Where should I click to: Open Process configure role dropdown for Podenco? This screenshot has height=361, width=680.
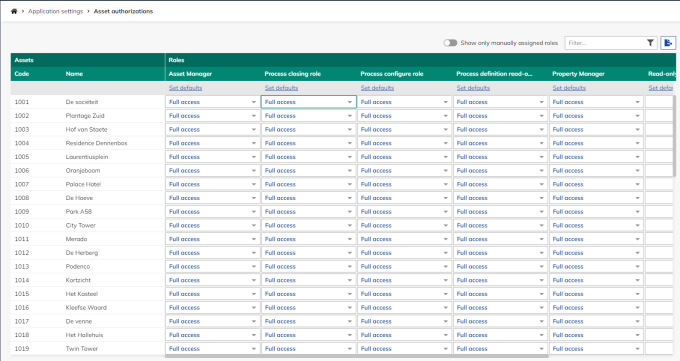(x=404, y=266)
